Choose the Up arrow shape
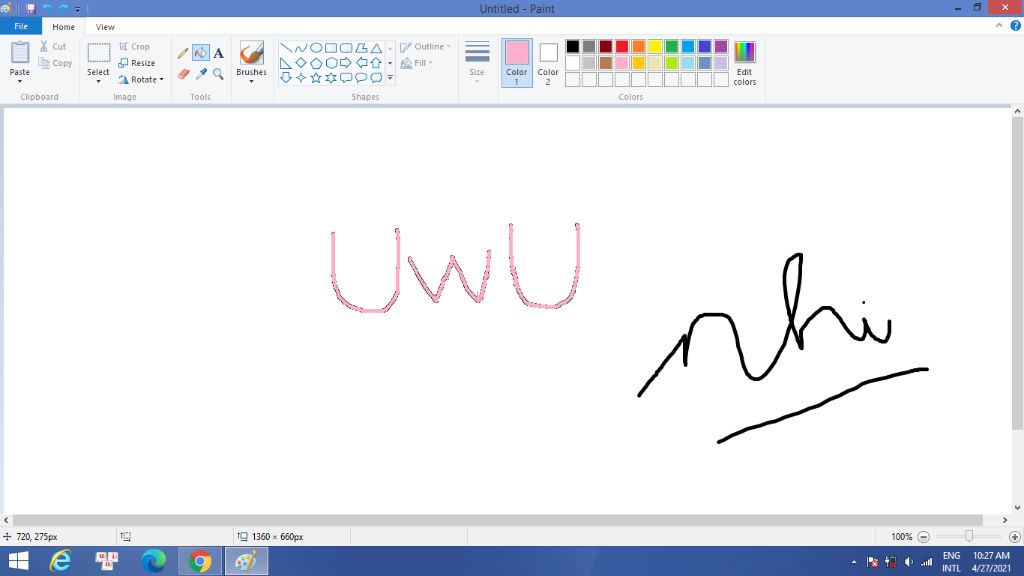The height and width of the screenshot is (576, 1024). pos(376,63)
